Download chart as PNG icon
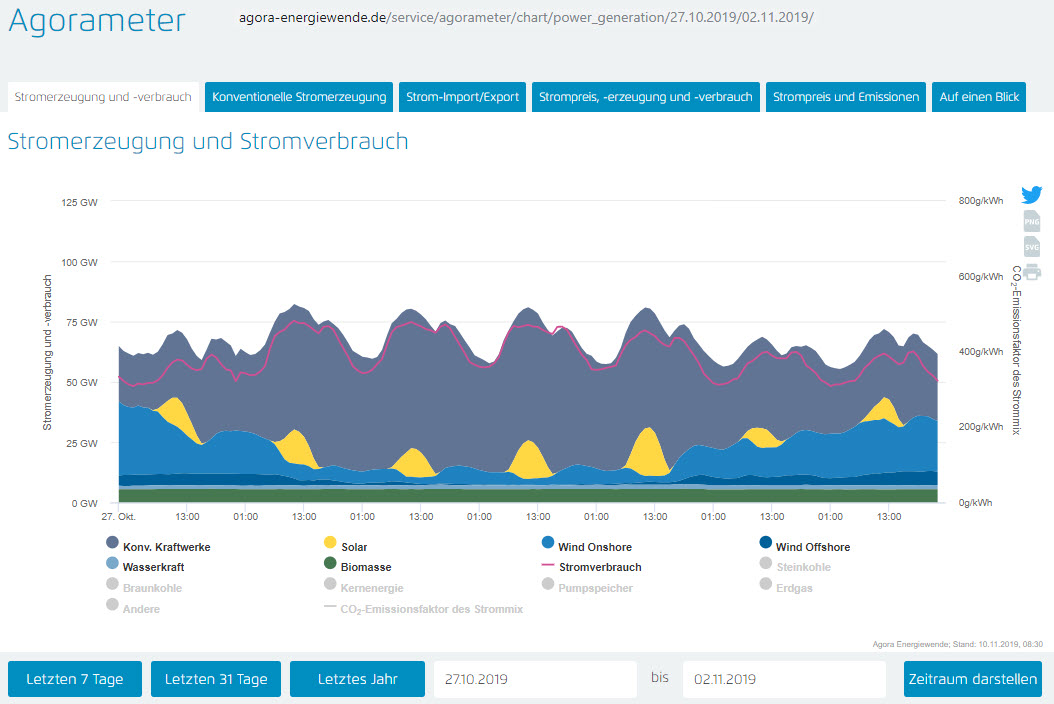This screenshot has width=1054, height=704. pos(1031,221)
